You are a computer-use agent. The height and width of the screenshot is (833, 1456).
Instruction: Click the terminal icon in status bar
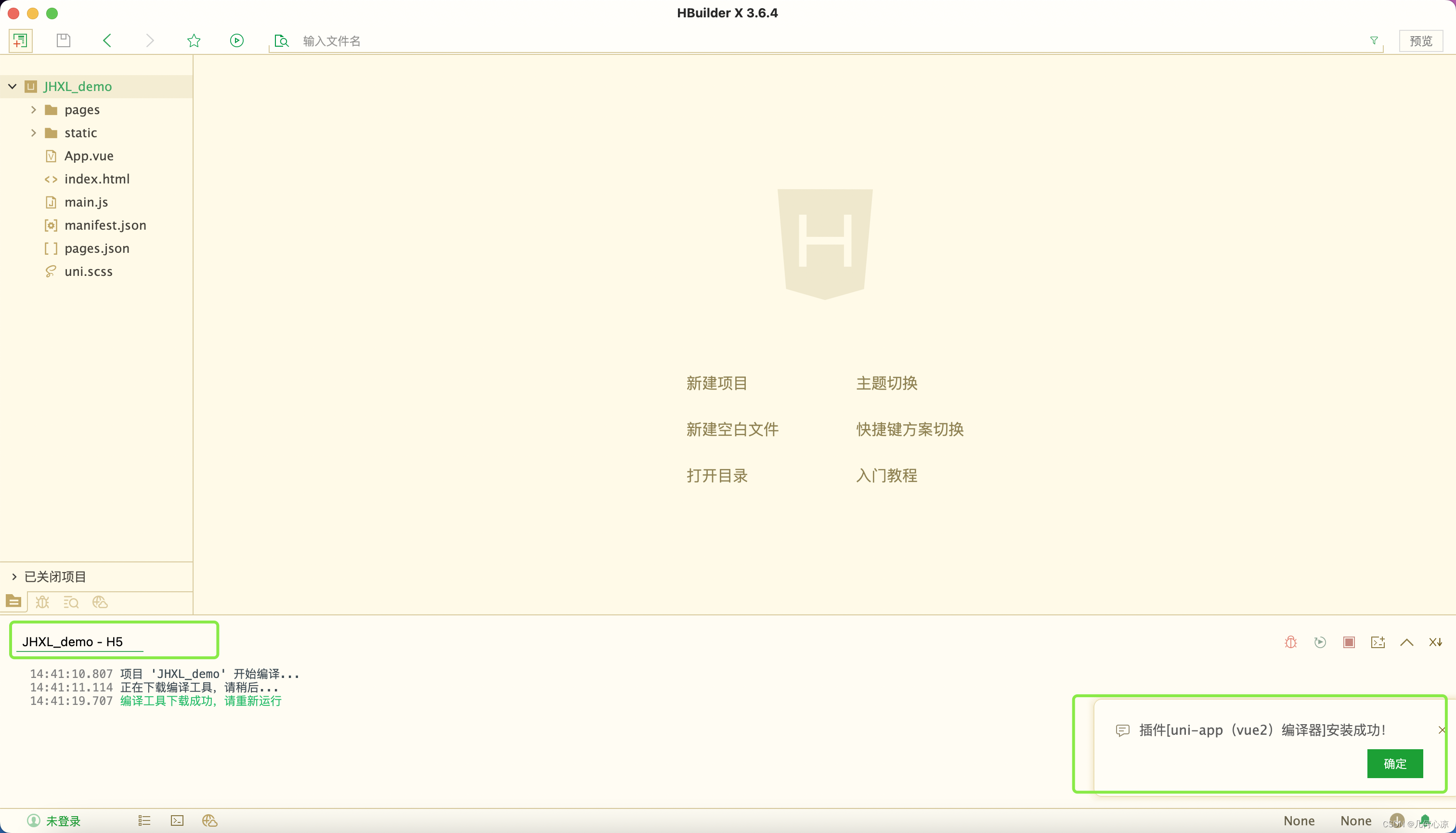point(177,821)
